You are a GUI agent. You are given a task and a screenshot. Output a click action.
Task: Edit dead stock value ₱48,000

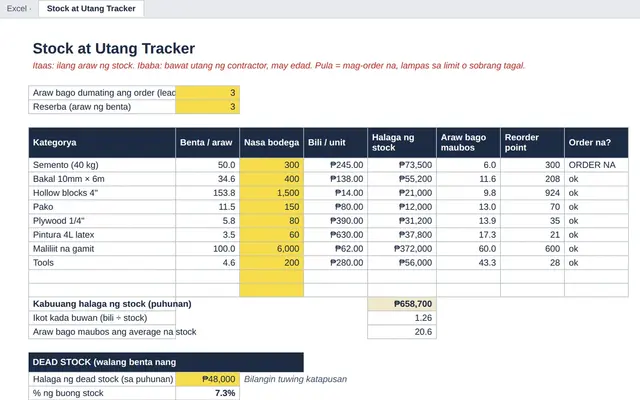207,379
